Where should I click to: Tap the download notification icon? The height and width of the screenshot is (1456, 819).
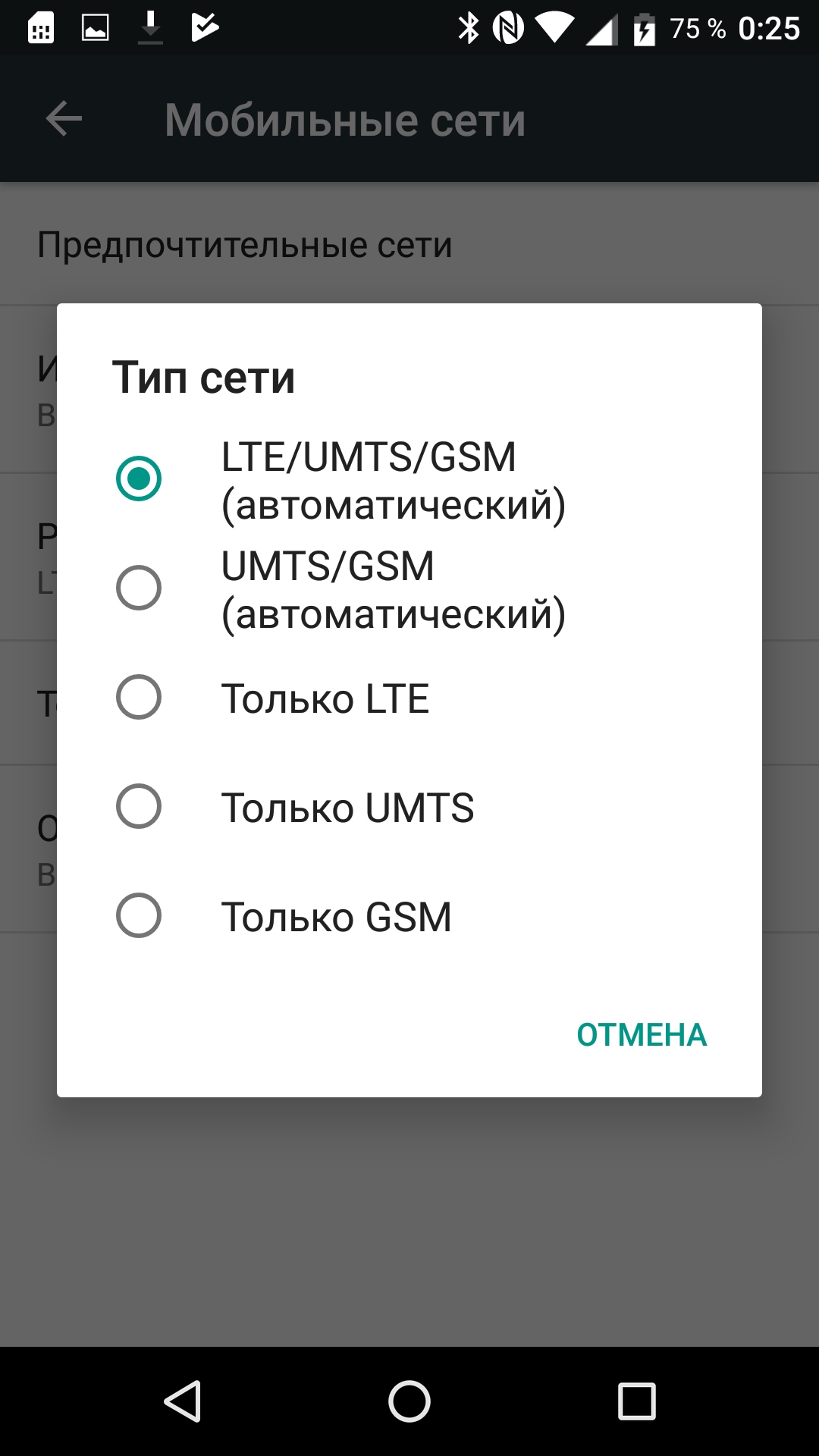click(x=150, y=29)
